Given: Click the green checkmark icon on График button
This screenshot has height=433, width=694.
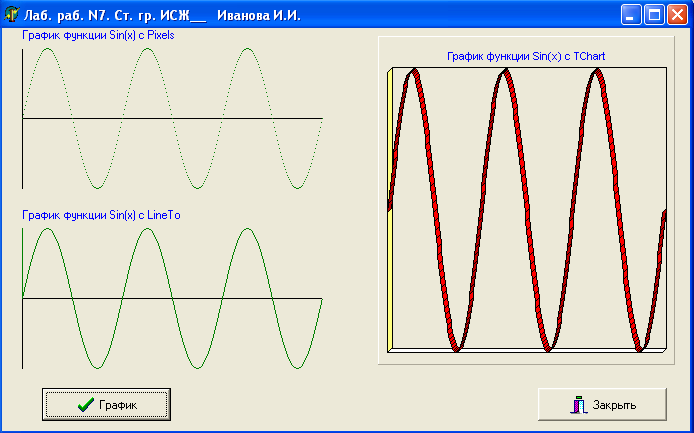Looking at the screenshot, I should [x=85, y=405].
